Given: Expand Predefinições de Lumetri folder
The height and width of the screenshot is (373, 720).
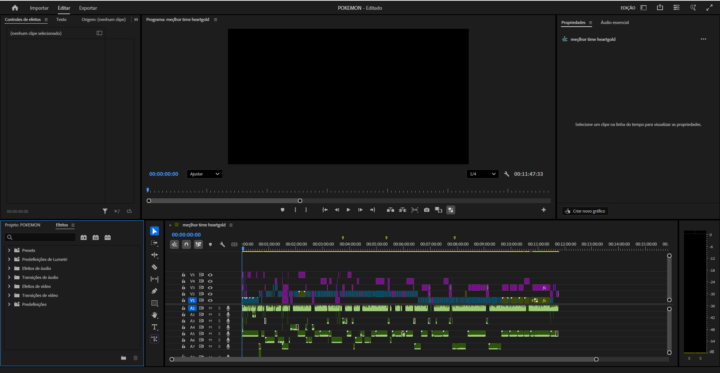Looking at the screenshot, I should coord(9,260).
